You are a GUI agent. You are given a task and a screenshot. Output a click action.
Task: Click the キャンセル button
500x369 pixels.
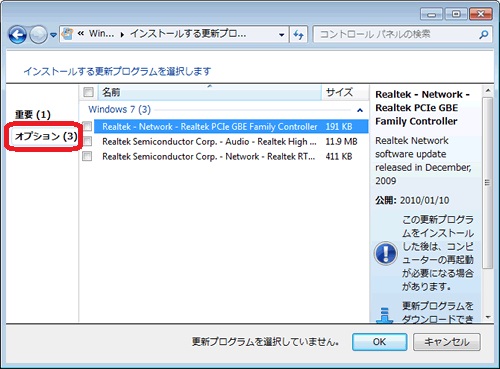pos(447,342)
